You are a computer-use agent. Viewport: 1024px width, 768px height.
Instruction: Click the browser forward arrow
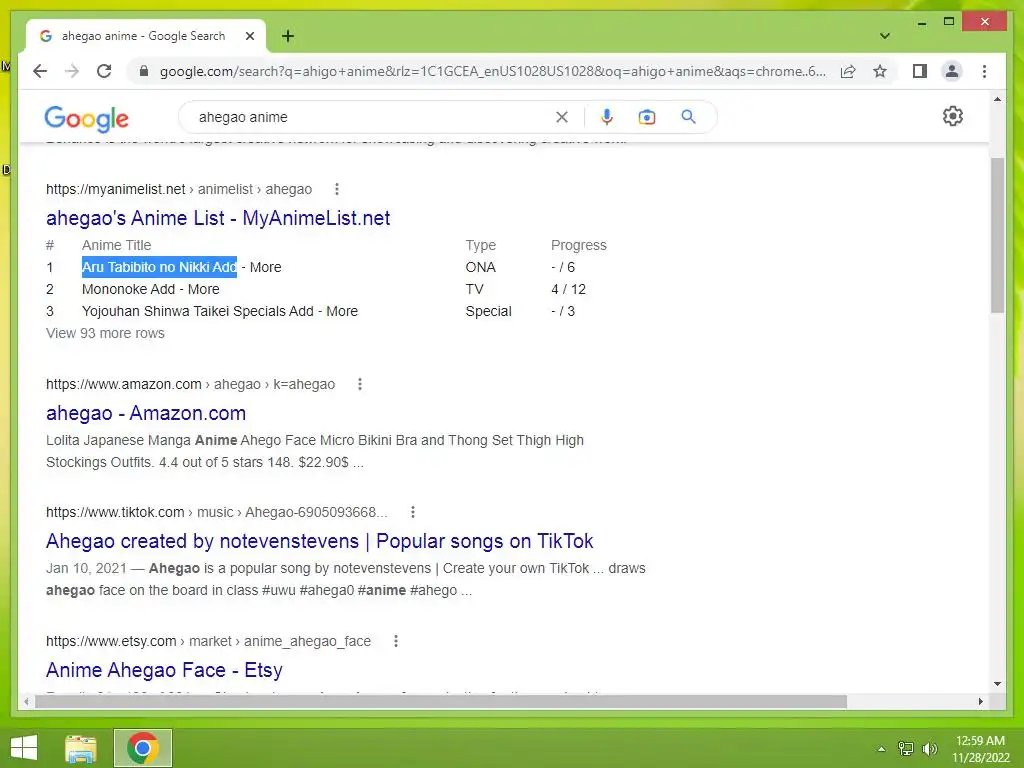[72, 71]
